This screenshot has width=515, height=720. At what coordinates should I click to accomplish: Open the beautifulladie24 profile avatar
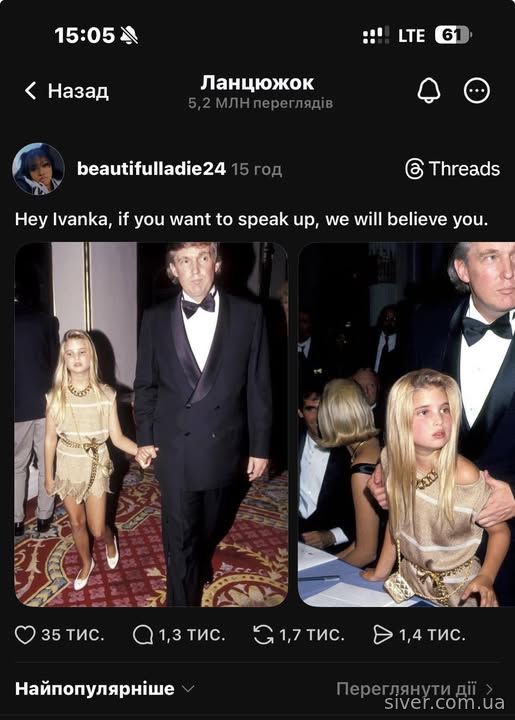[x=38, y=169]
